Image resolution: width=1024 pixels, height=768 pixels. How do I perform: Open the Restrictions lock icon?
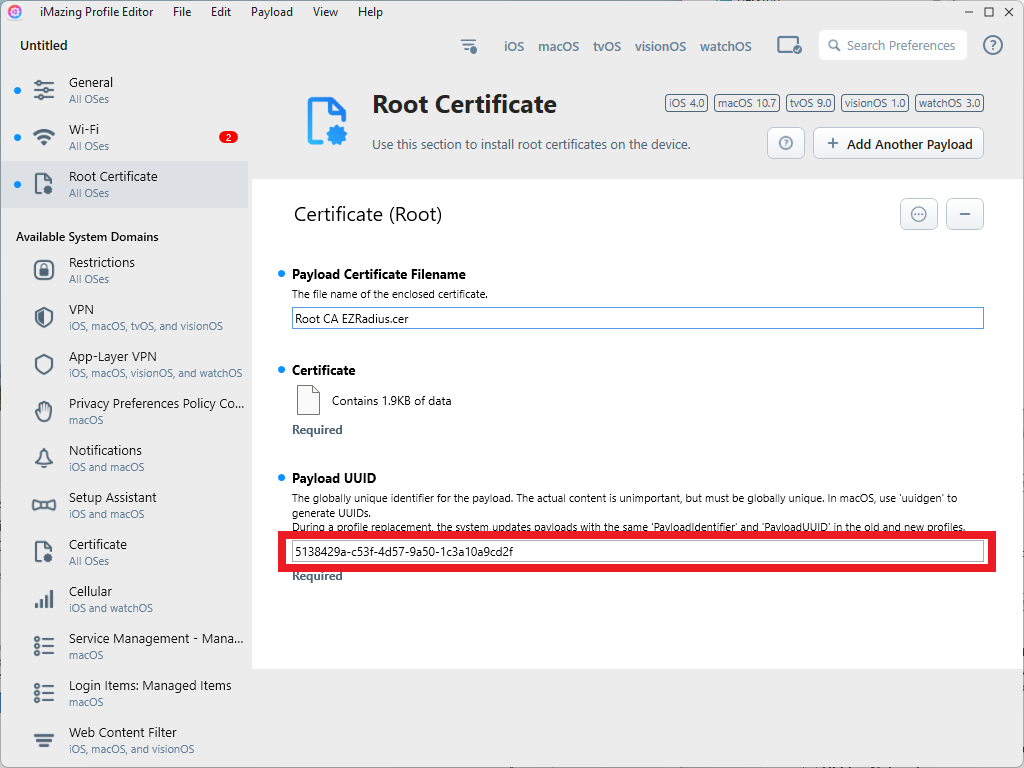click(44, 270)
